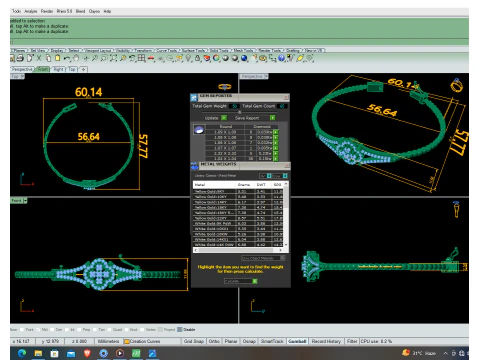Click the Metal Weights horizontal scrollbar
The image size is (480, 360).
click(x=238, y=250)
